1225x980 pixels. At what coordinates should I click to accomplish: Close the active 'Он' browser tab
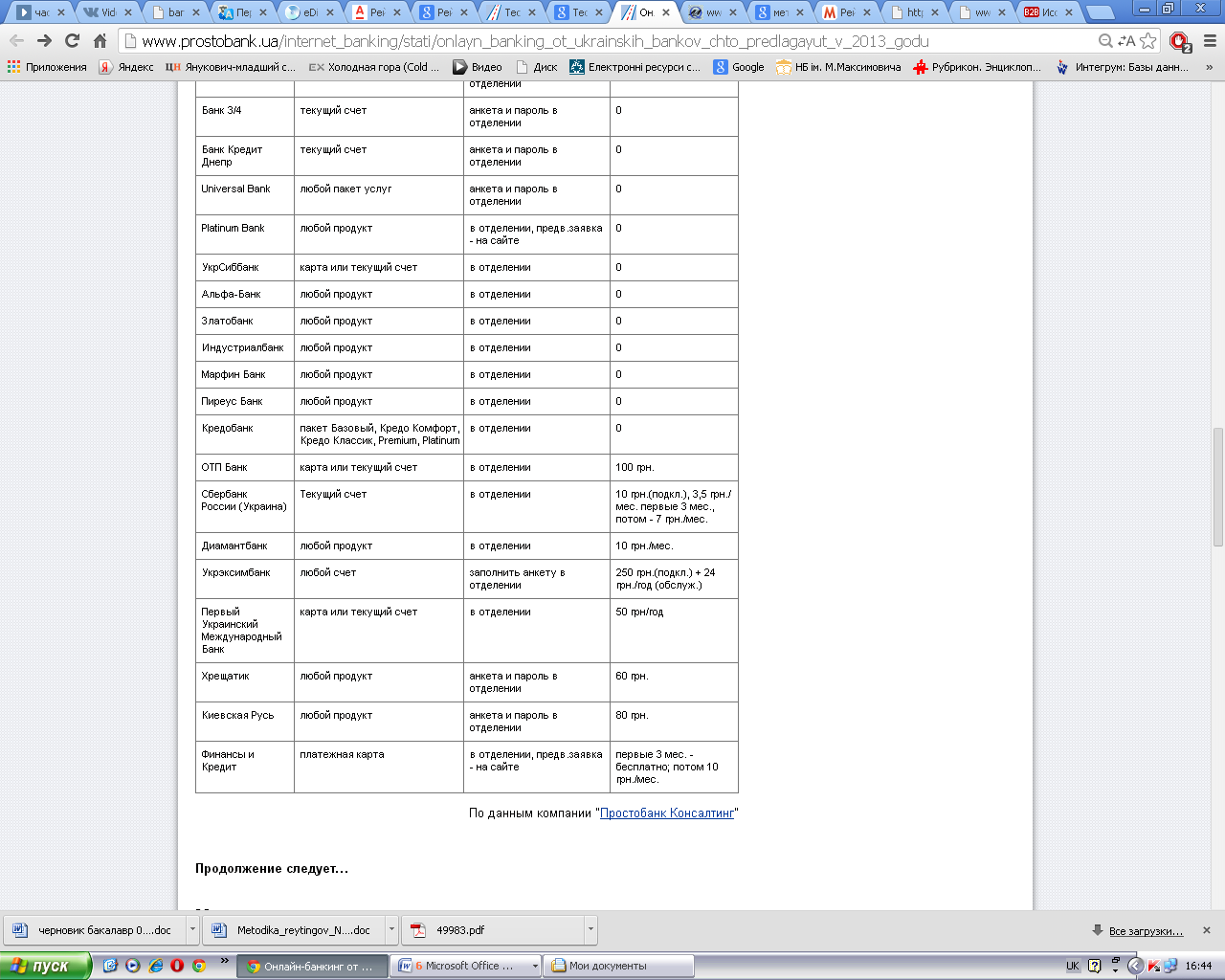coord(666,12)
